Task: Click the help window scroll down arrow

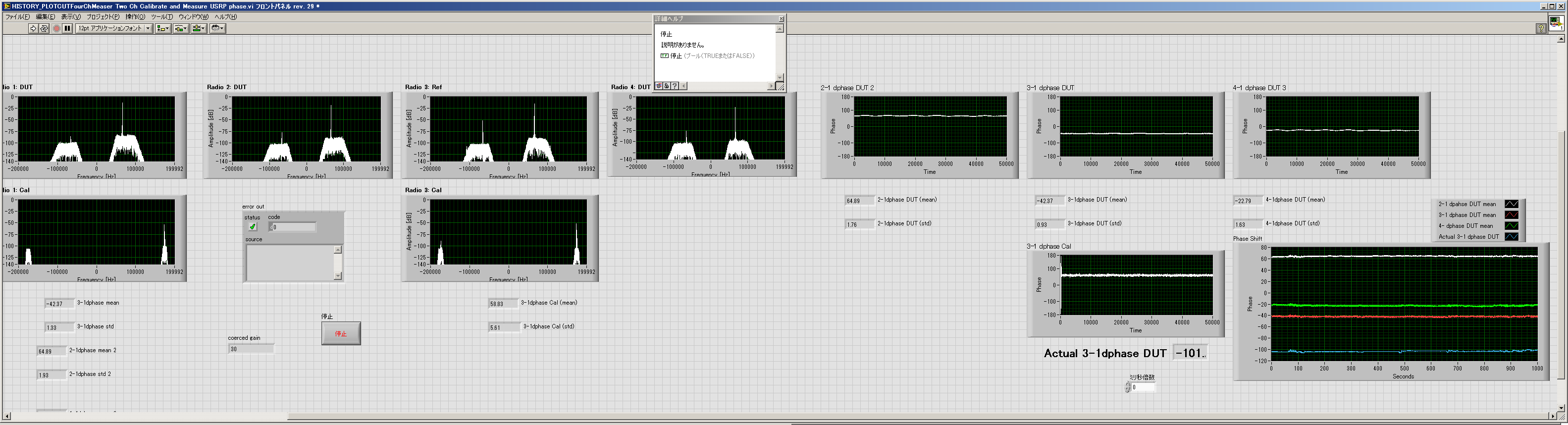Action: click(x=780, y=77)
